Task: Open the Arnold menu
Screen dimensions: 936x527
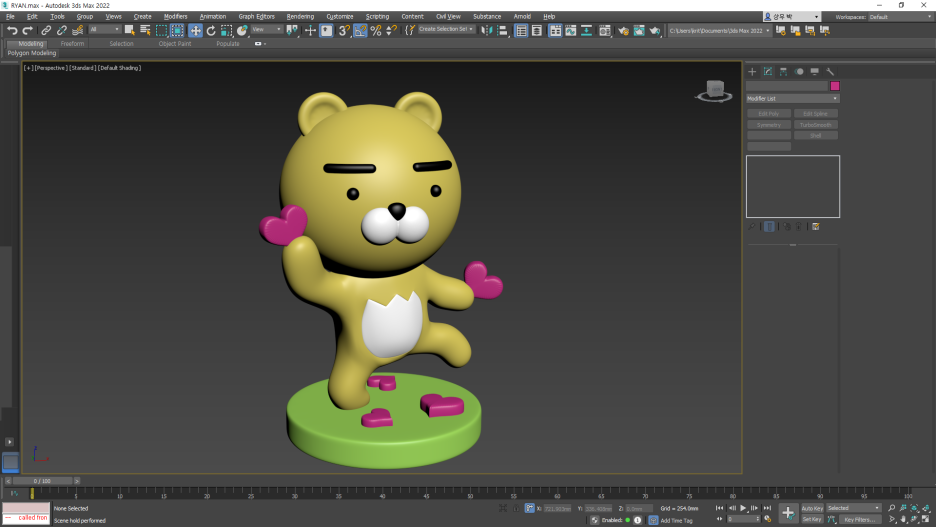Action: pos(522,17)
